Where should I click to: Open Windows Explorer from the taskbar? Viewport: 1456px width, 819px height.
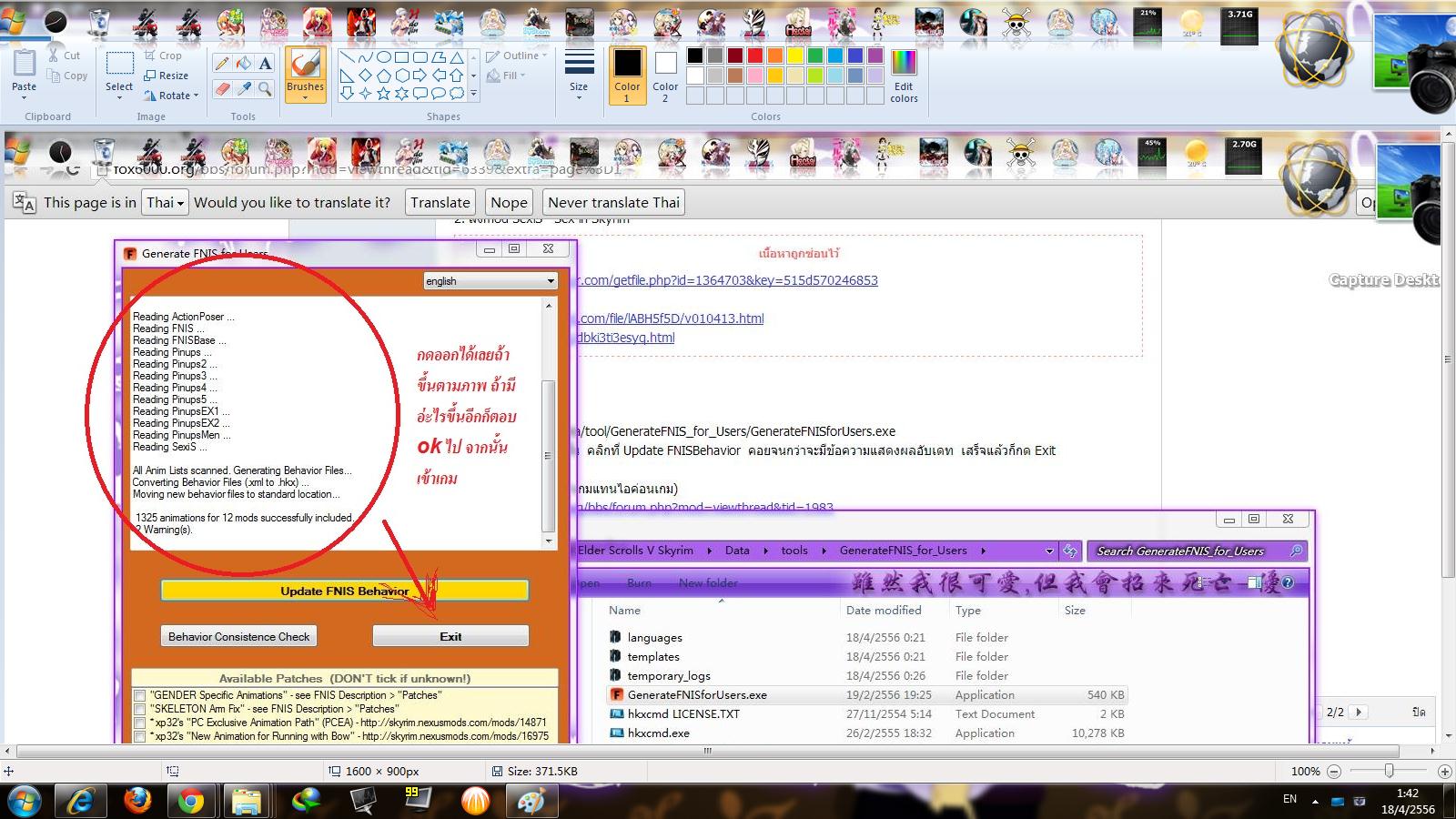coord(247,801)
